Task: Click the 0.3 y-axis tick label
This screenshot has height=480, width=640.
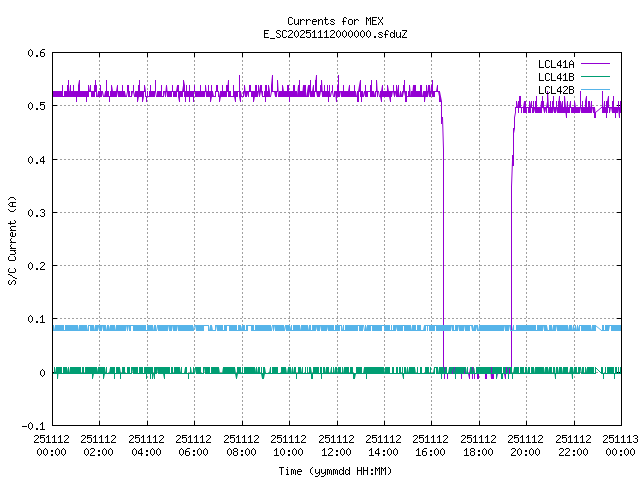Action: 34,213
